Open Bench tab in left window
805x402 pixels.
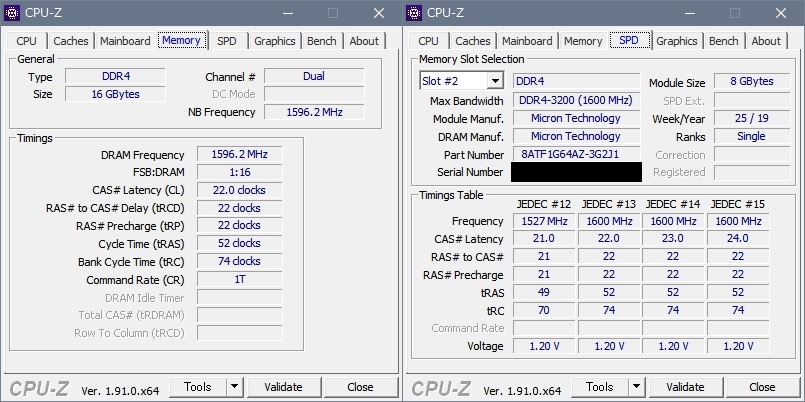tap(322, 41)
